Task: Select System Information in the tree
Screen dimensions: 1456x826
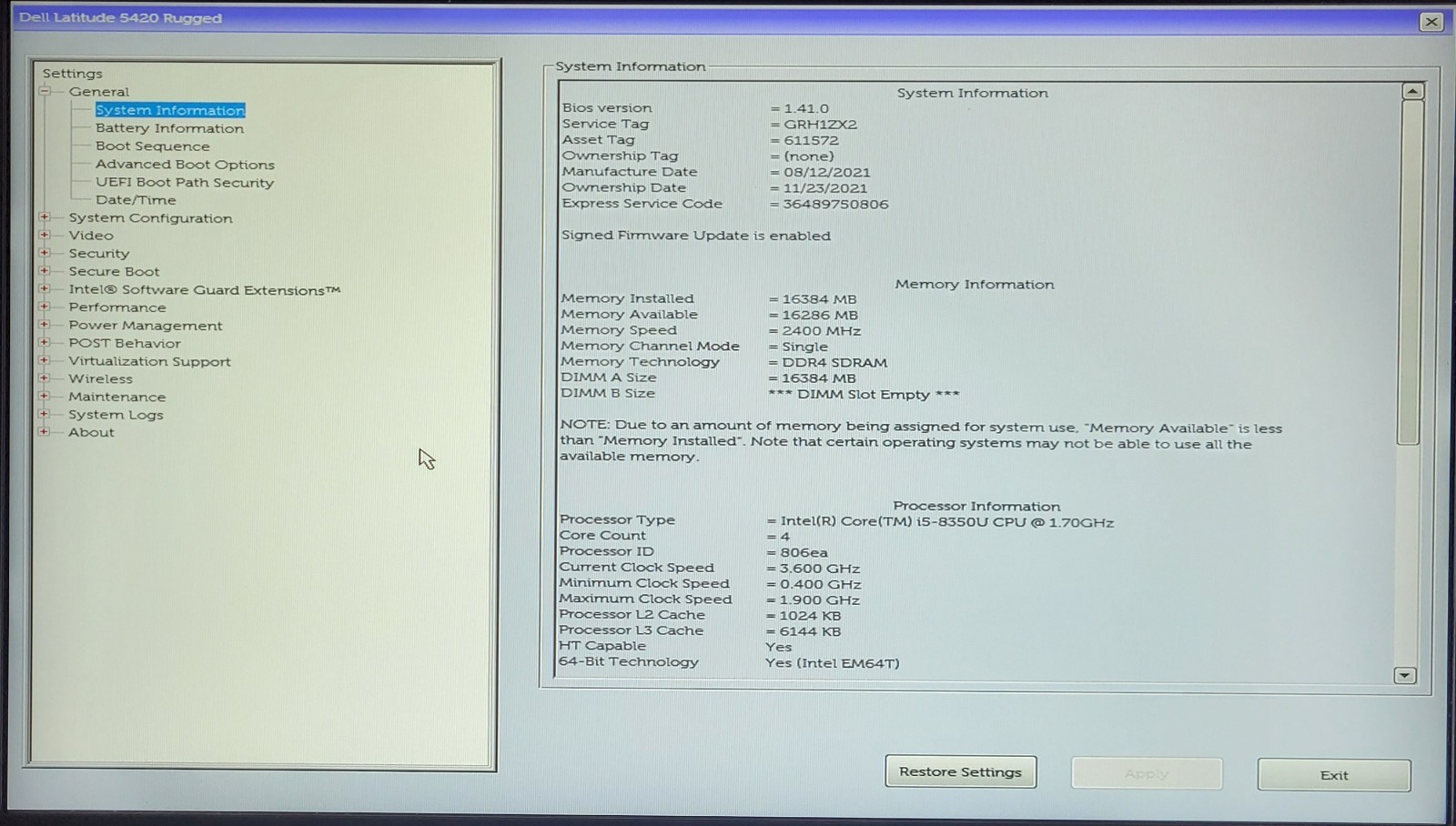Action: click(x=170, y=110)
